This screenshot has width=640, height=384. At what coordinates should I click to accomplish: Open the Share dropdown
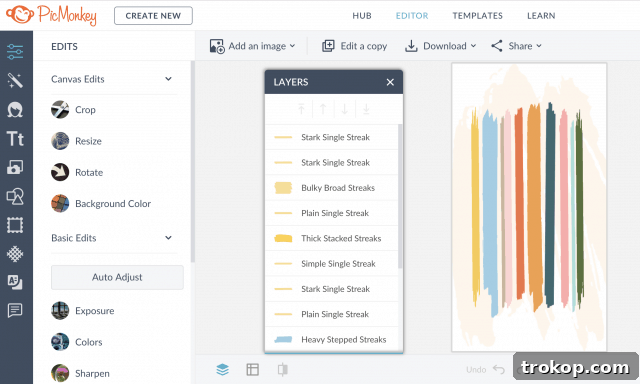516,46
